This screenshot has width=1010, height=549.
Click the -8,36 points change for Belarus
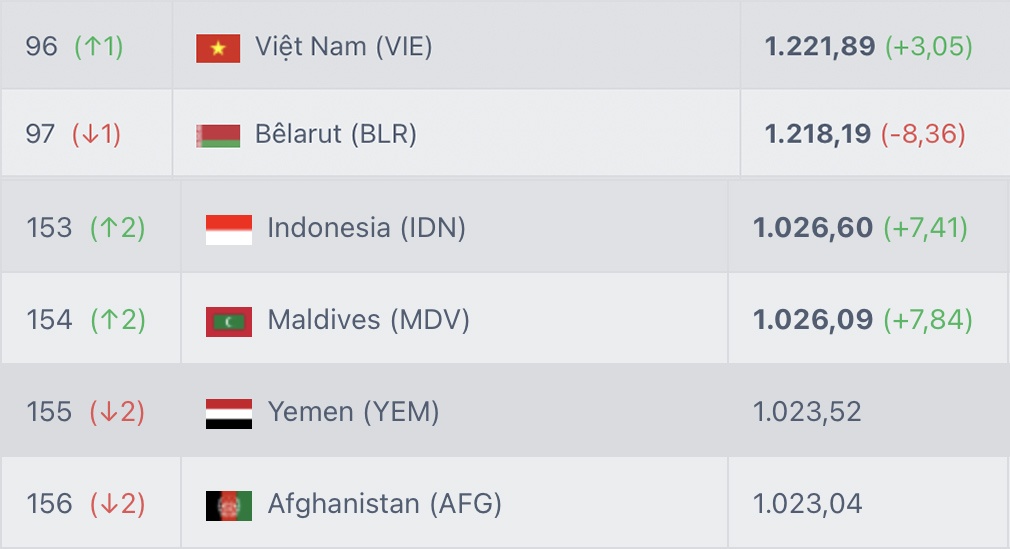922,134
